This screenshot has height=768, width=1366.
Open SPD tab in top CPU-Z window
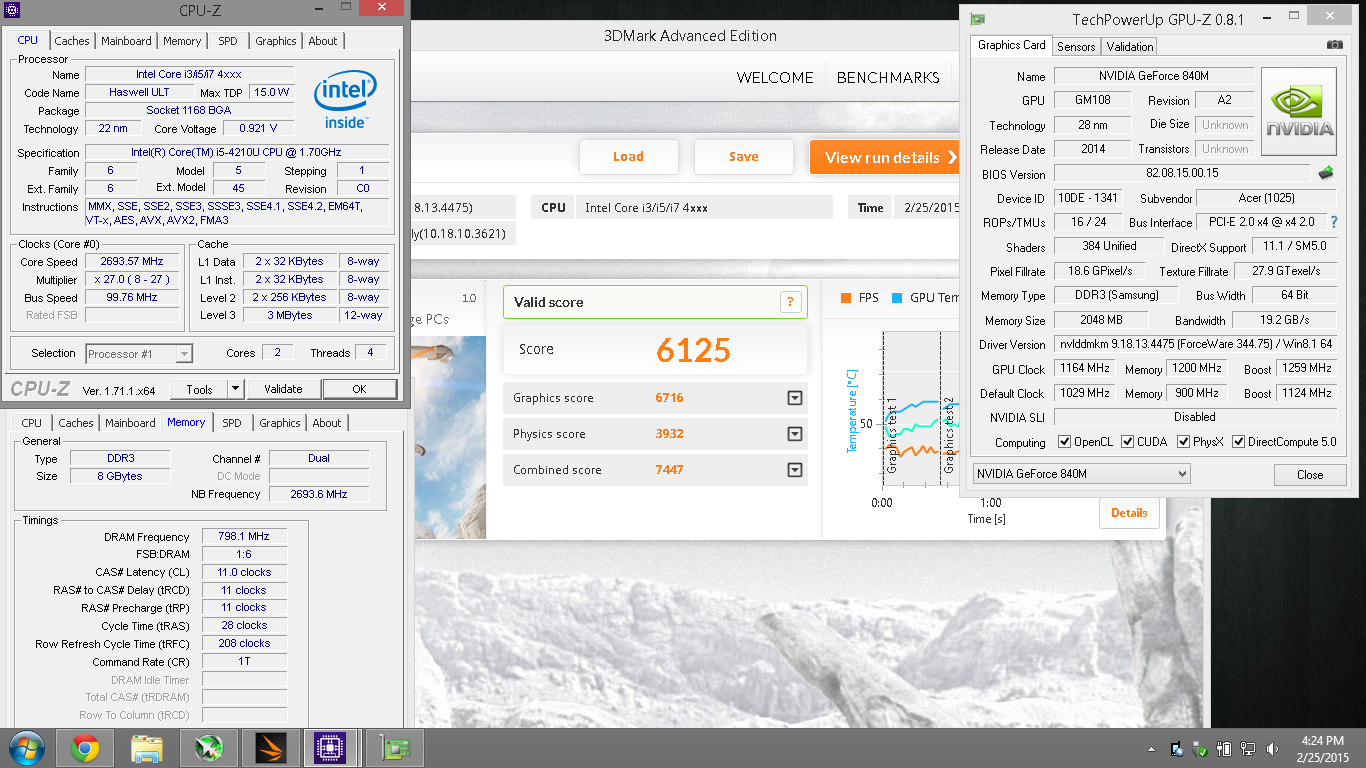click(228, 41)
